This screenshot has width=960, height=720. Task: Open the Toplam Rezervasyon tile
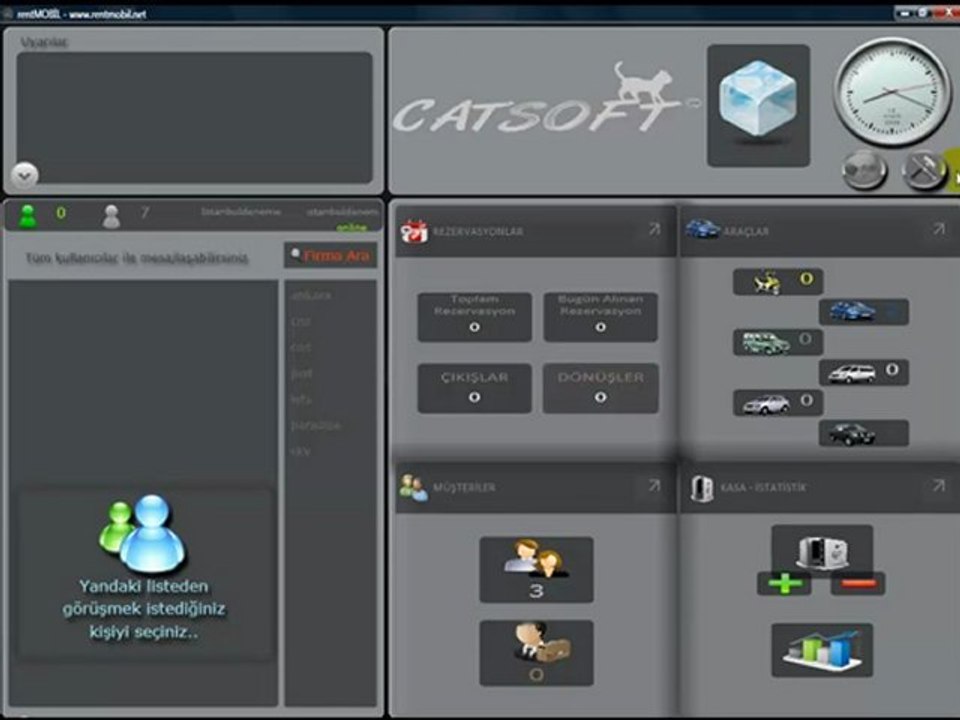474,317
